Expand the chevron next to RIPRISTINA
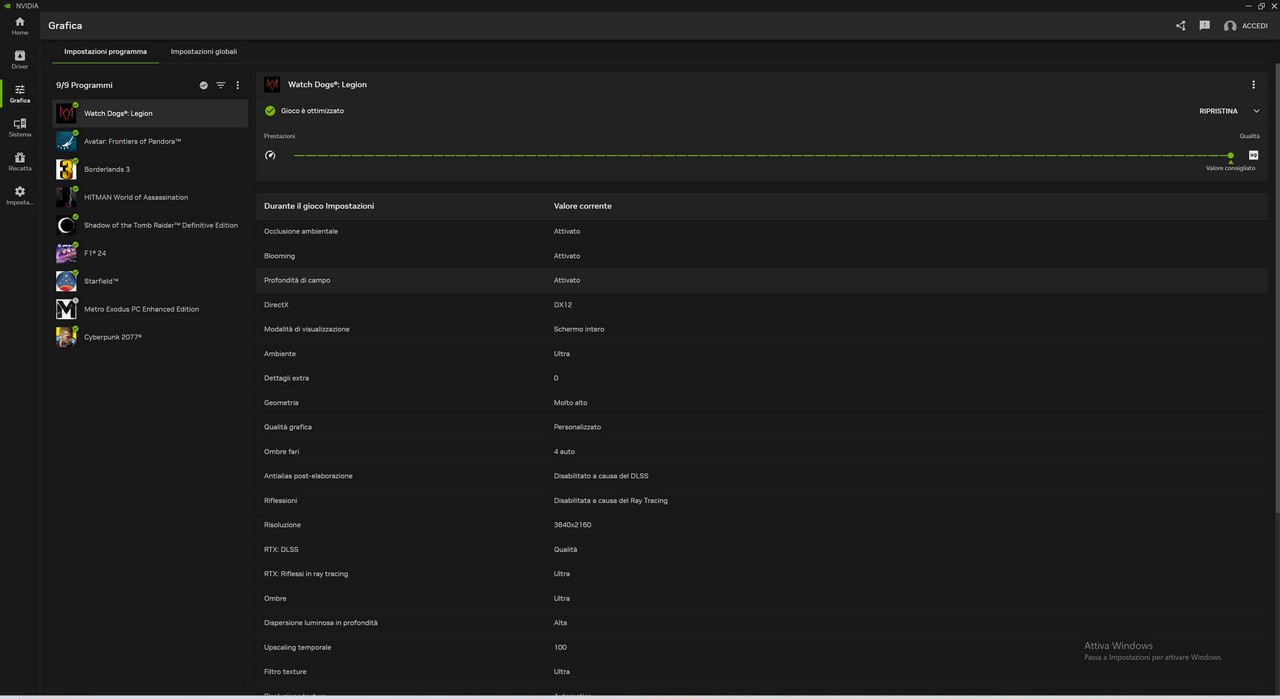Screen dimensions: 1280x699 [1256, 111]
